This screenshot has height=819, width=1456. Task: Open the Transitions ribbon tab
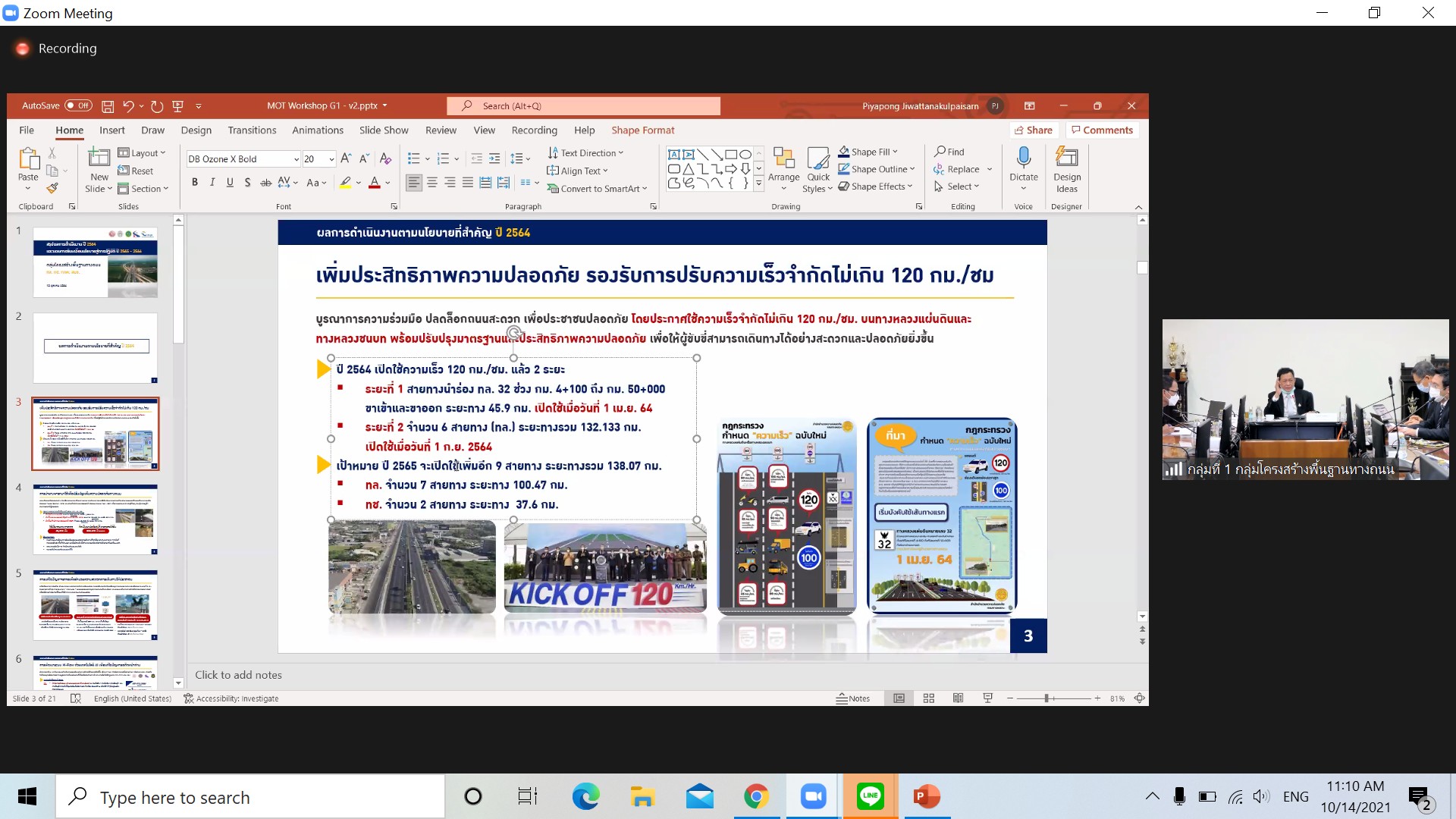point(252,130)
